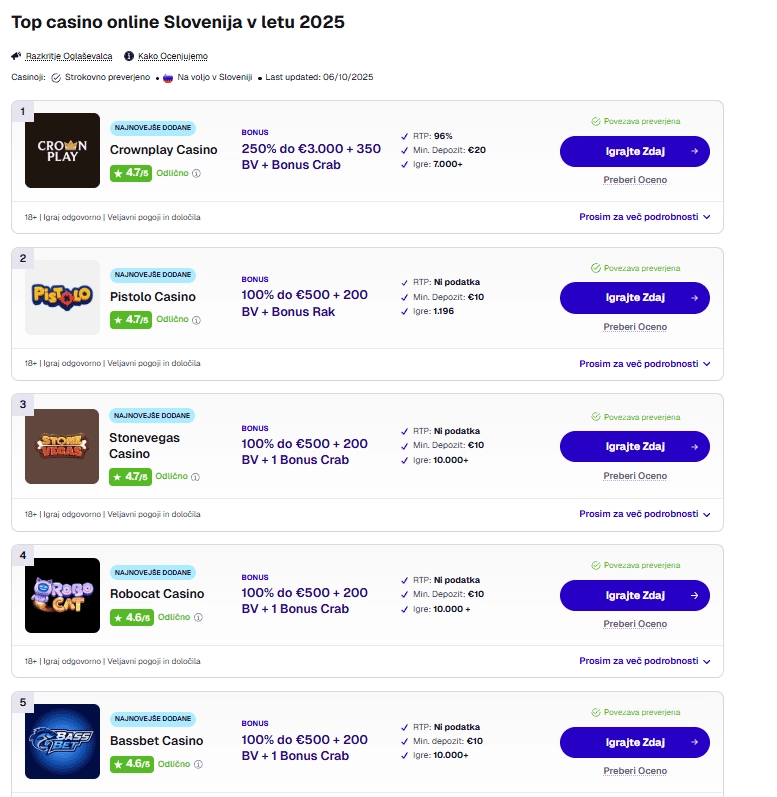Click Igrajte Zdaj for Bassbet Casino

click(634, 742)
